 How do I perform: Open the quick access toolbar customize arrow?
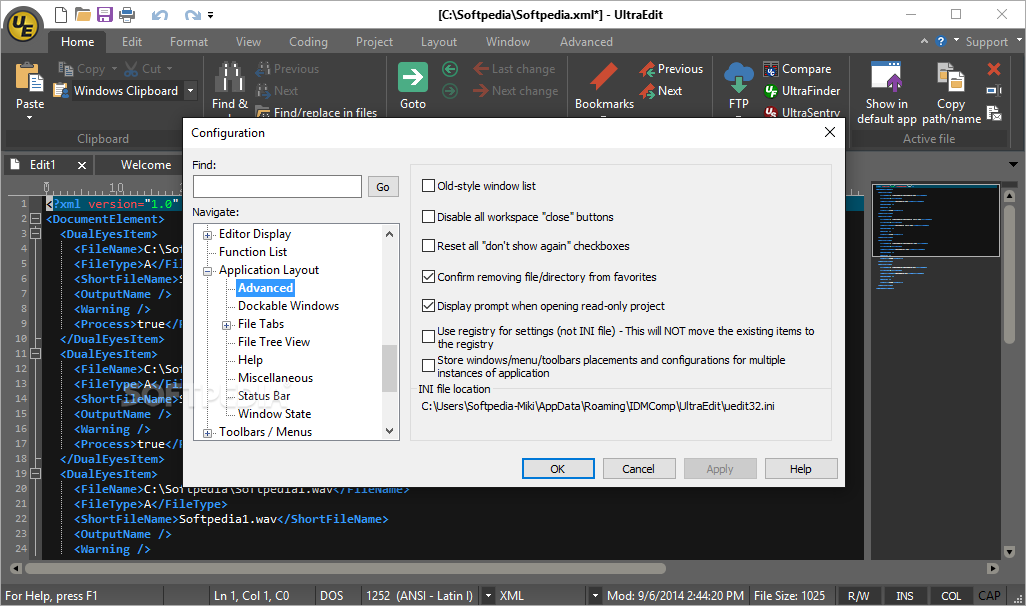211,14
